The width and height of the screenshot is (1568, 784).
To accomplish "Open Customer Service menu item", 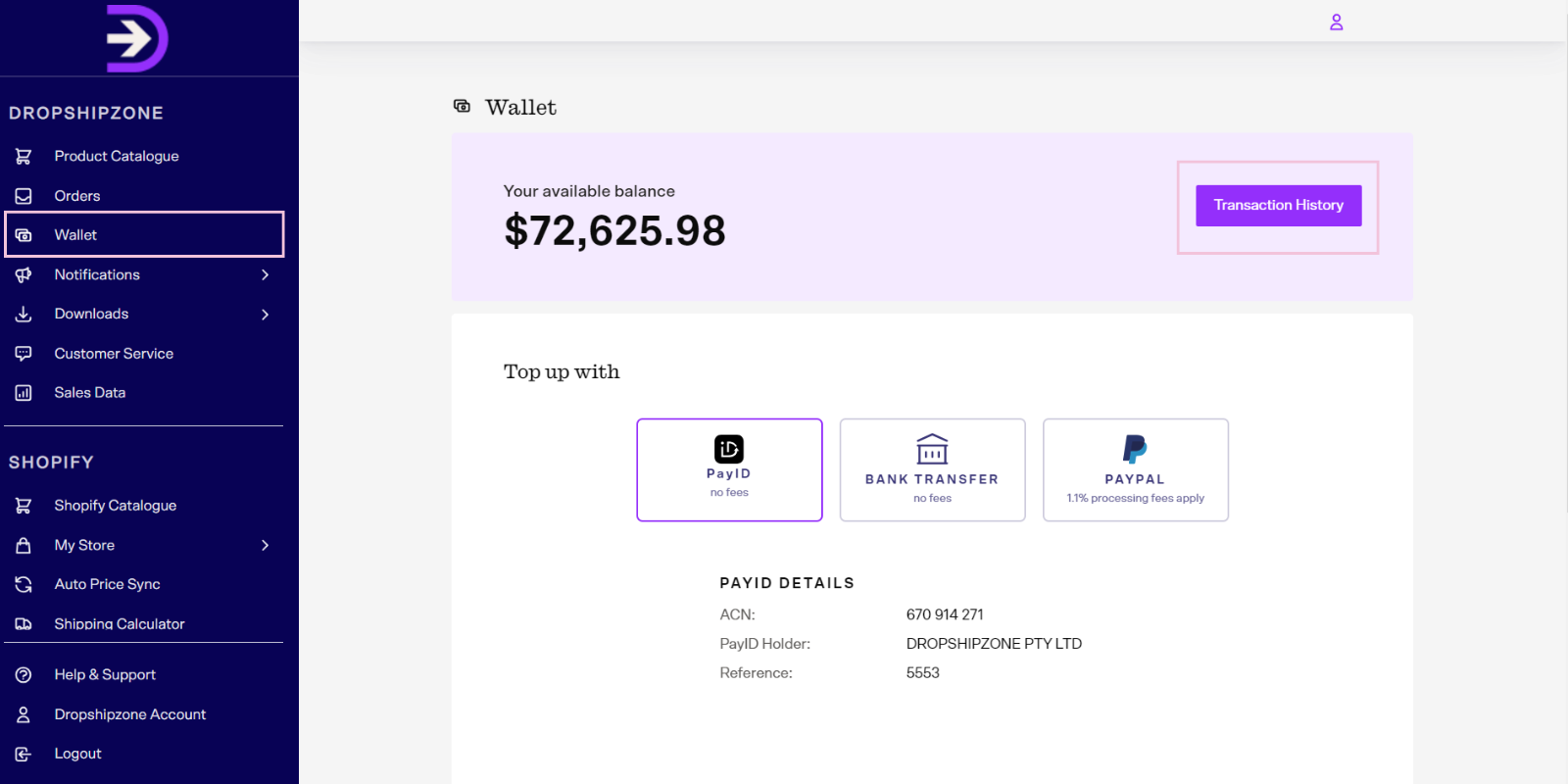I will click(x=114, y=353).
